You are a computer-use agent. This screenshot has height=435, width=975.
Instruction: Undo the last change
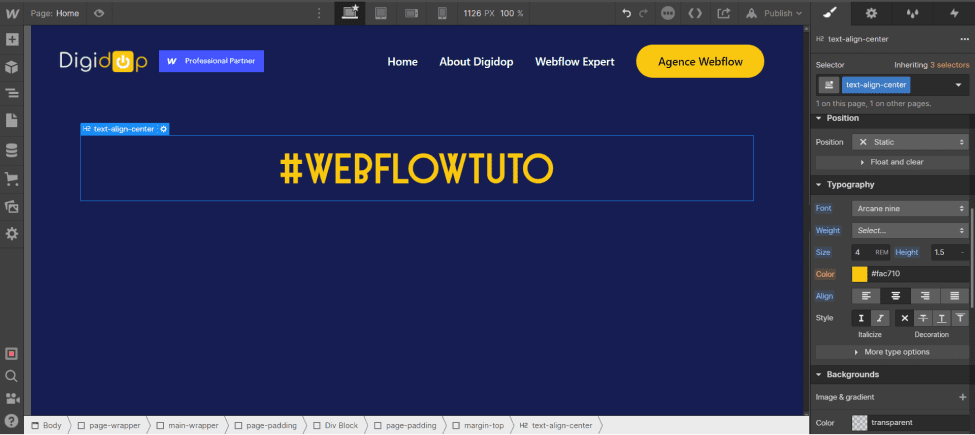(627, 13)
